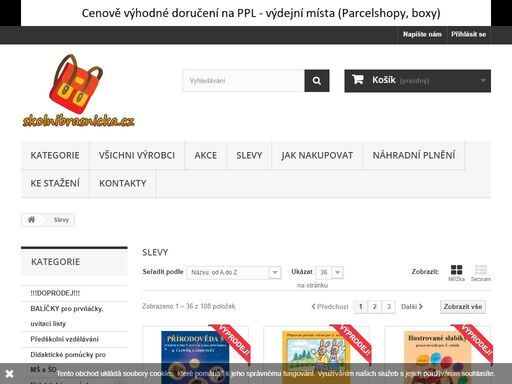The image size is (512, 384).
Task: Dismiss the cookie notice with X
Action: [9, 374]
